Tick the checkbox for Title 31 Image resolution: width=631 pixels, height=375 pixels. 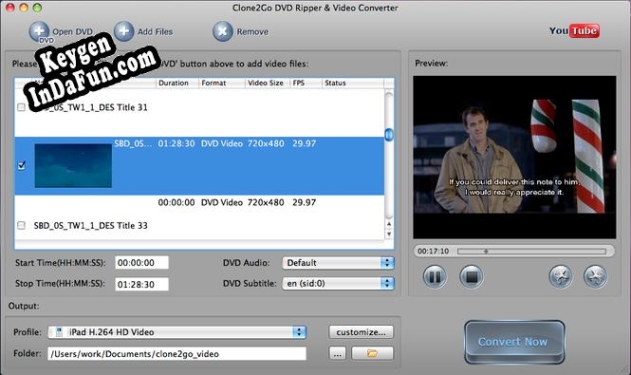pyautogui.click(x=21, y=107)
